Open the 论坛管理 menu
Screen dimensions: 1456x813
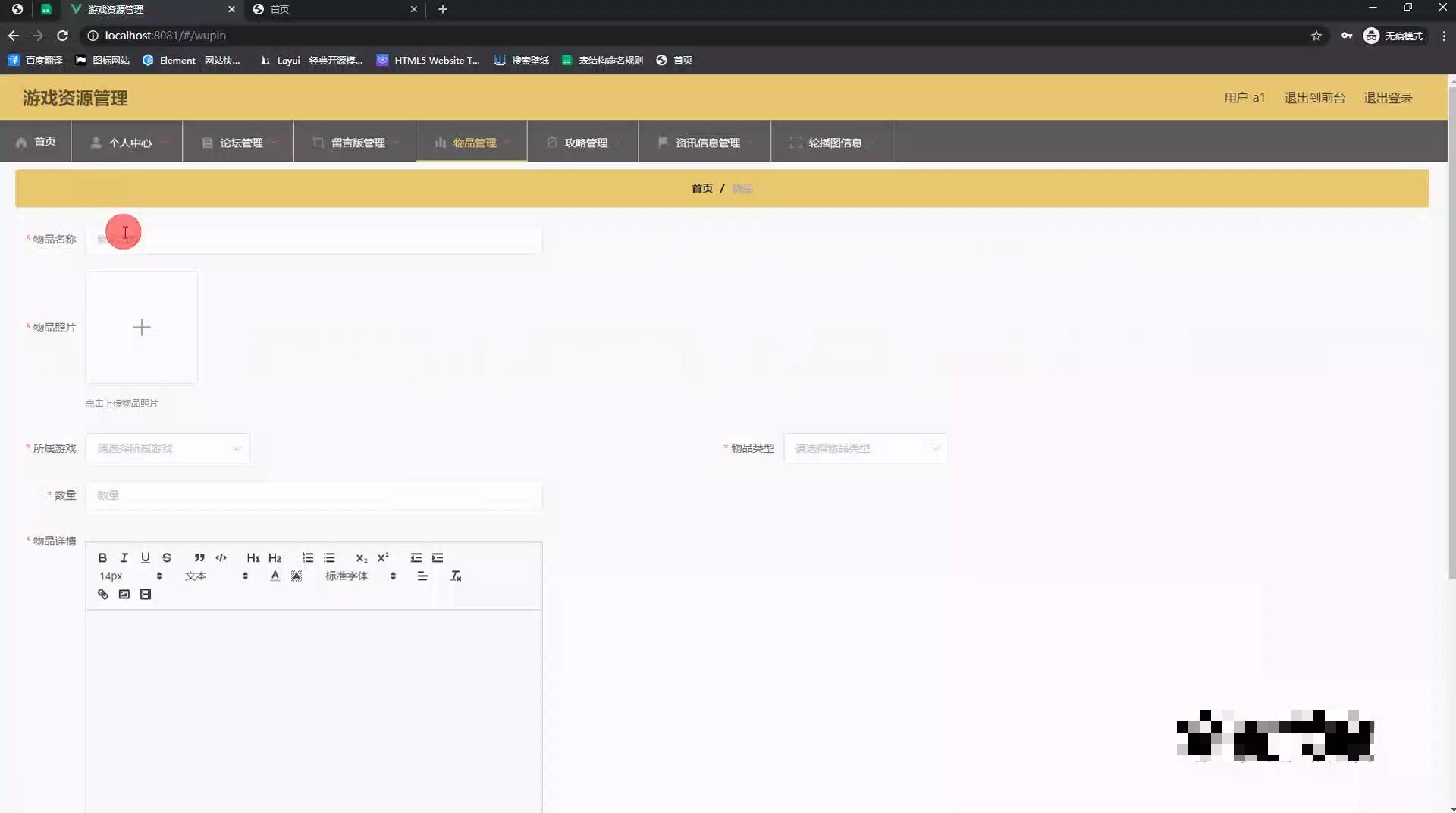click(x=241, y=142)
